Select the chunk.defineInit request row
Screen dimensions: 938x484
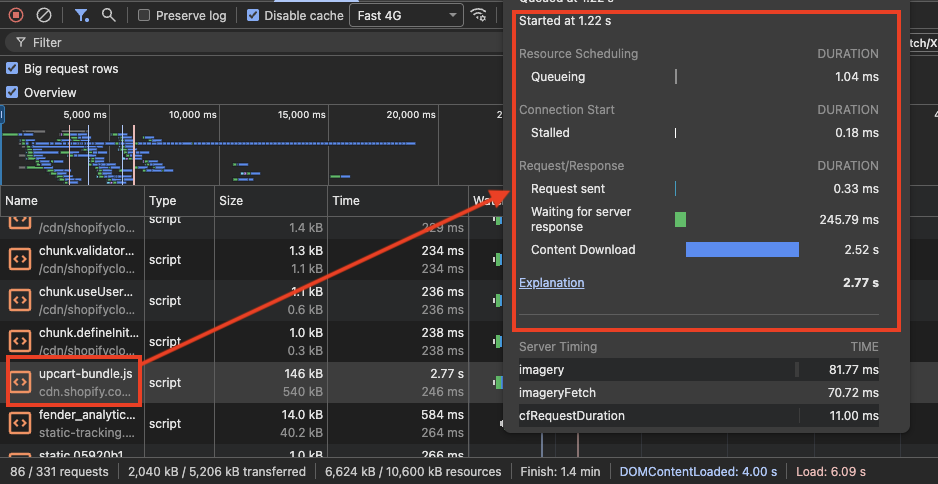pos(251,341)
